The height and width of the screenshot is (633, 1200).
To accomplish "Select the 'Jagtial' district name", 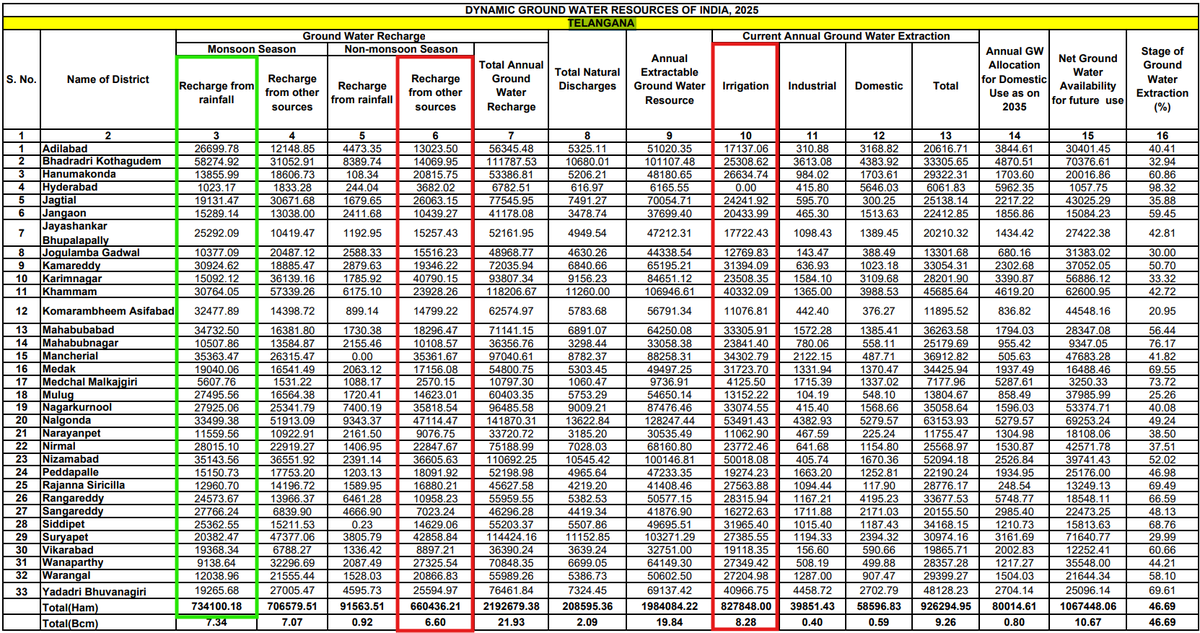I will point(60,200).
